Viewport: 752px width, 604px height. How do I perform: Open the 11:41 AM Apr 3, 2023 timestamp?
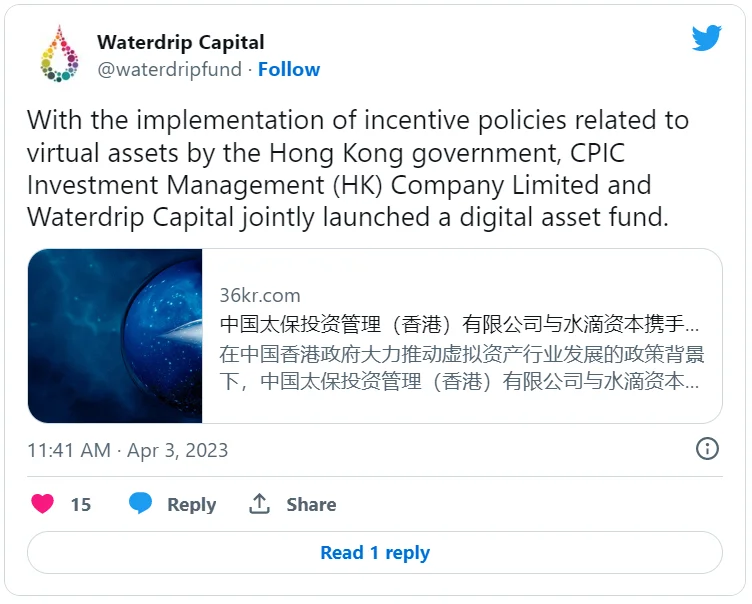[x=128, y=450]
